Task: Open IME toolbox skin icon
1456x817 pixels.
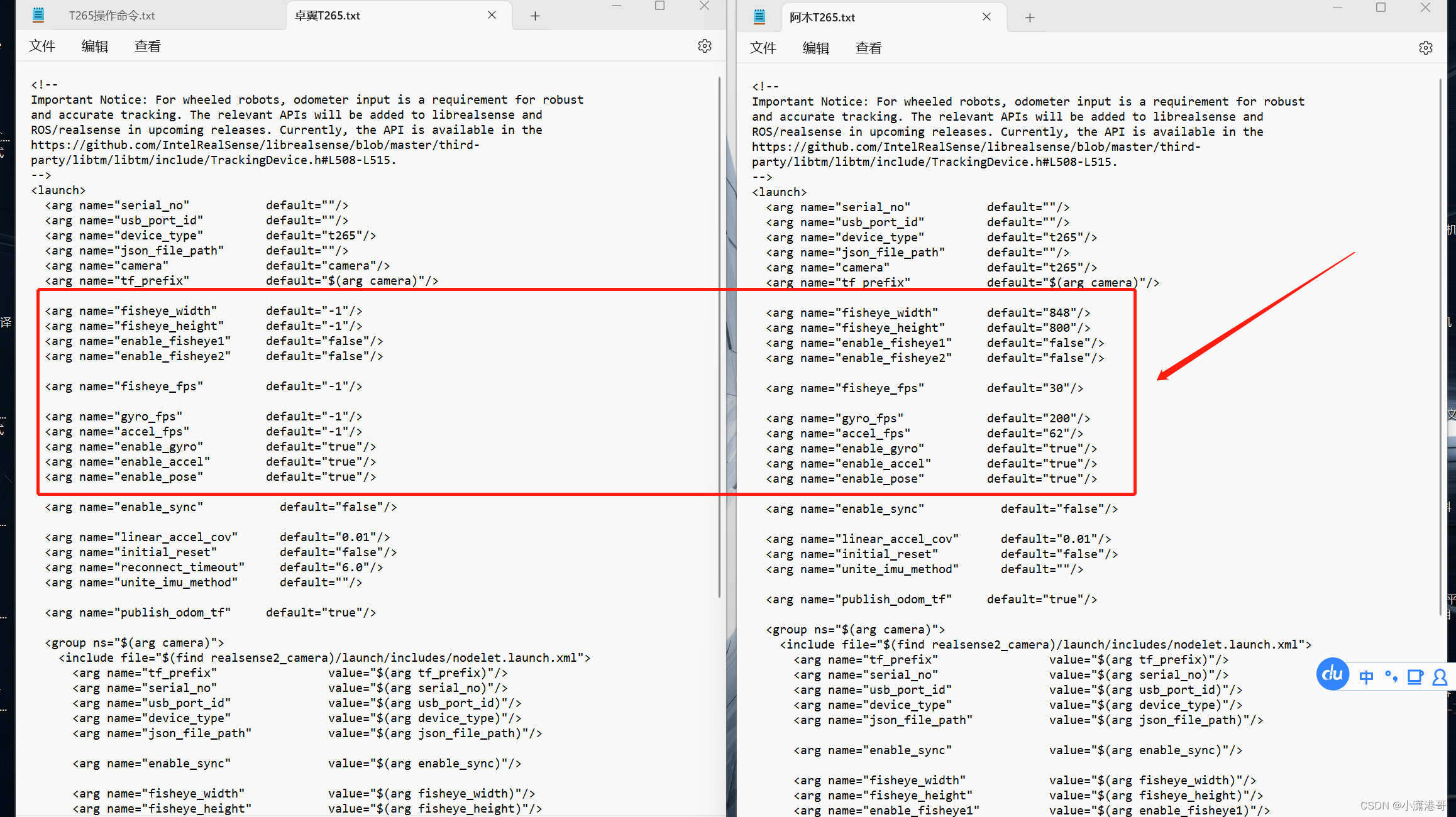Action: [1415, 677]
